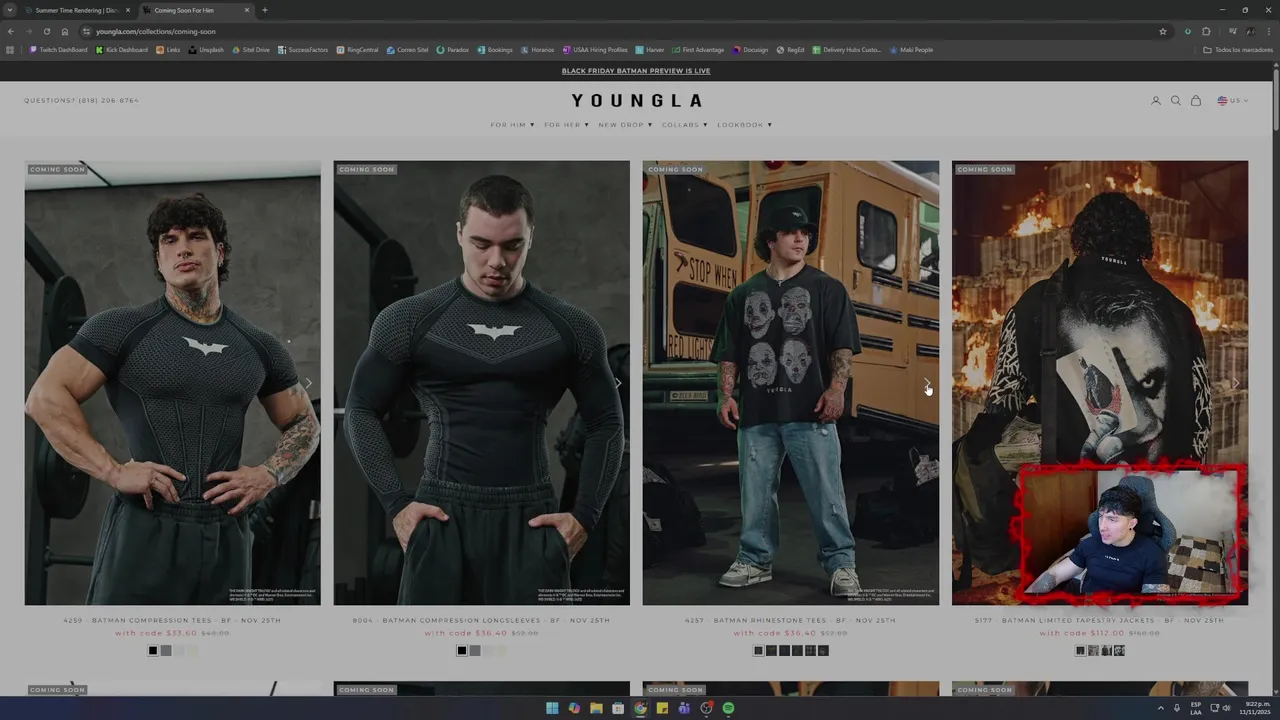The height and width of the screenshot is (720, 1280).
Task: Go back using the browser back arrow
Action: [11, 31]
